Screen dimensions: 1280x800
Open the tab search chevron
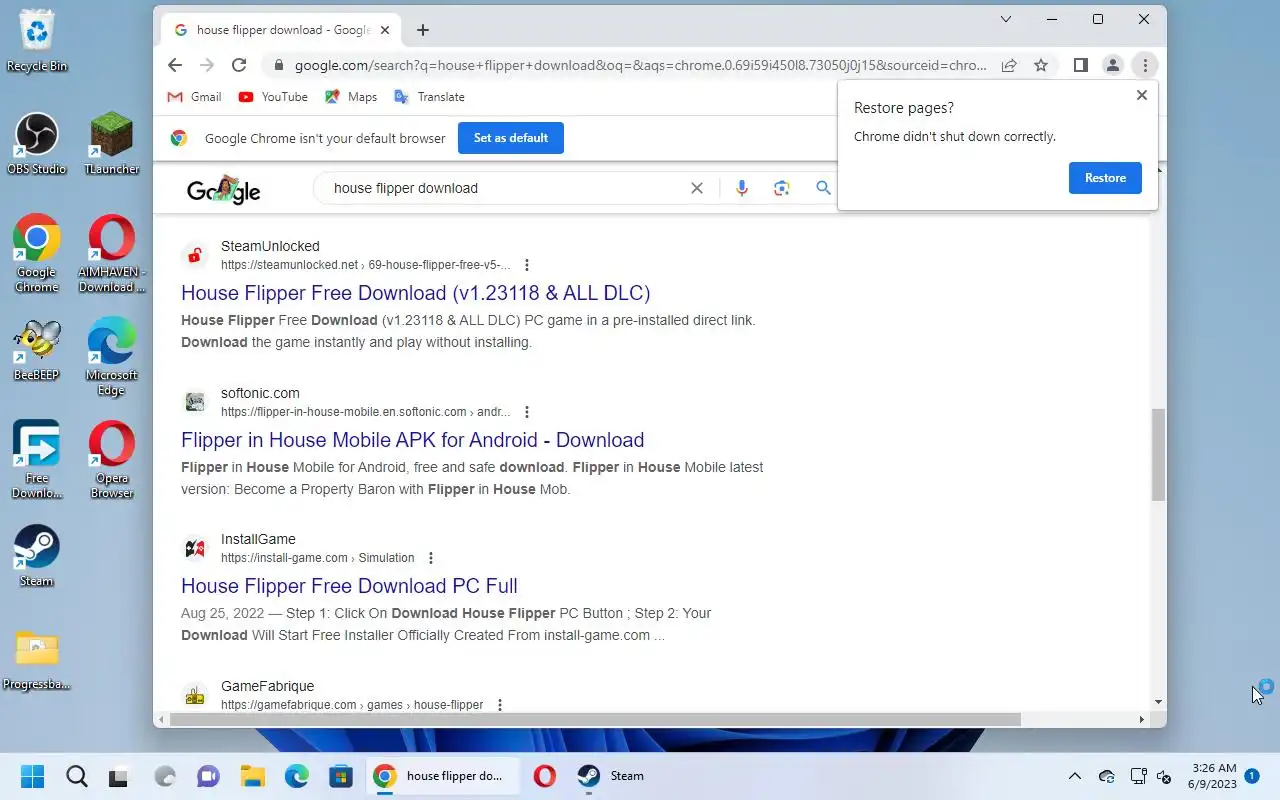[1006, 19]
